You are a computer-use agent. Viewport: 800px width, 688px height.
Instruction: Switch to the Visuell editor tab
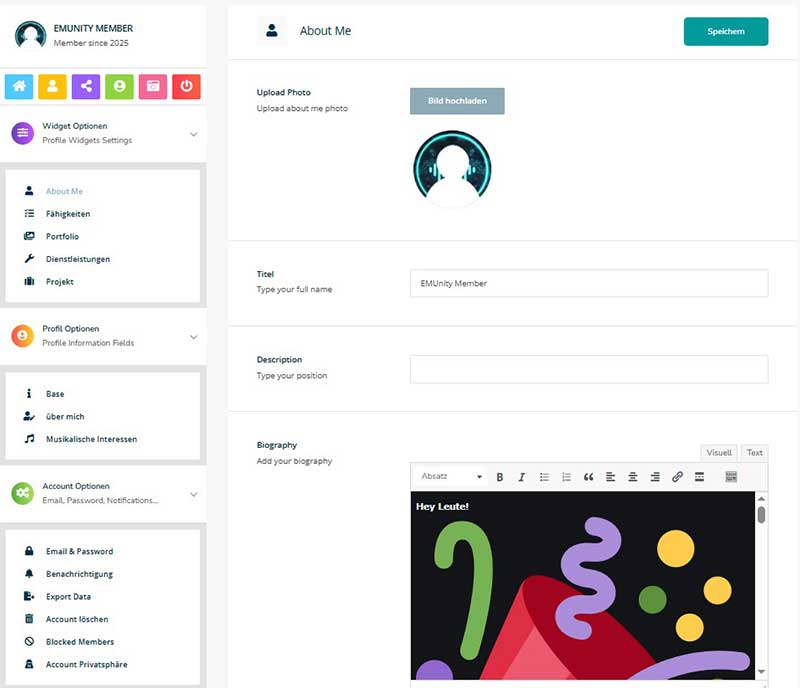(x=719, y=453)
